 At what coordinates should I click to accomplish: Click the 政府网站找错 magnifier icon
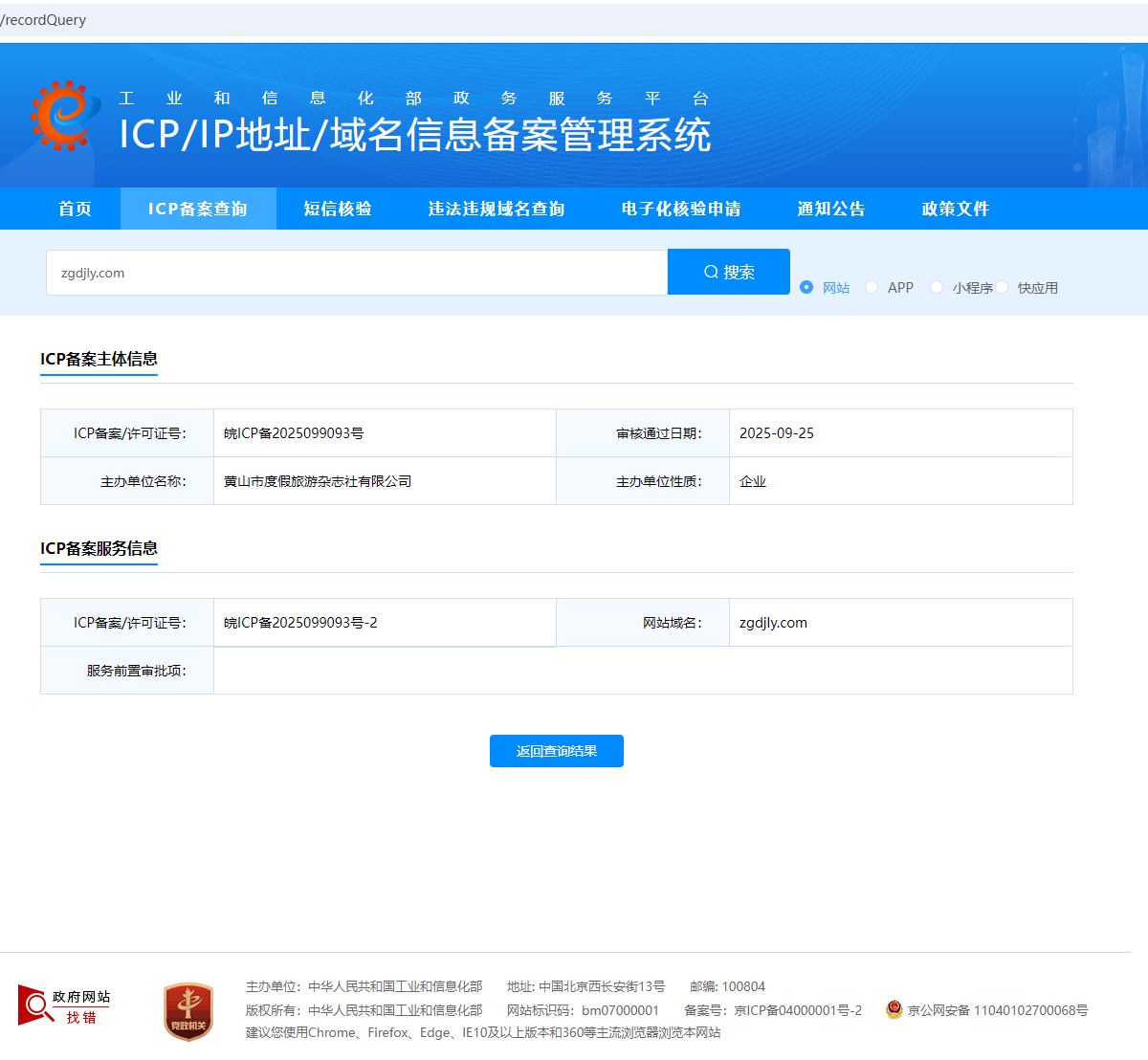38,1004
